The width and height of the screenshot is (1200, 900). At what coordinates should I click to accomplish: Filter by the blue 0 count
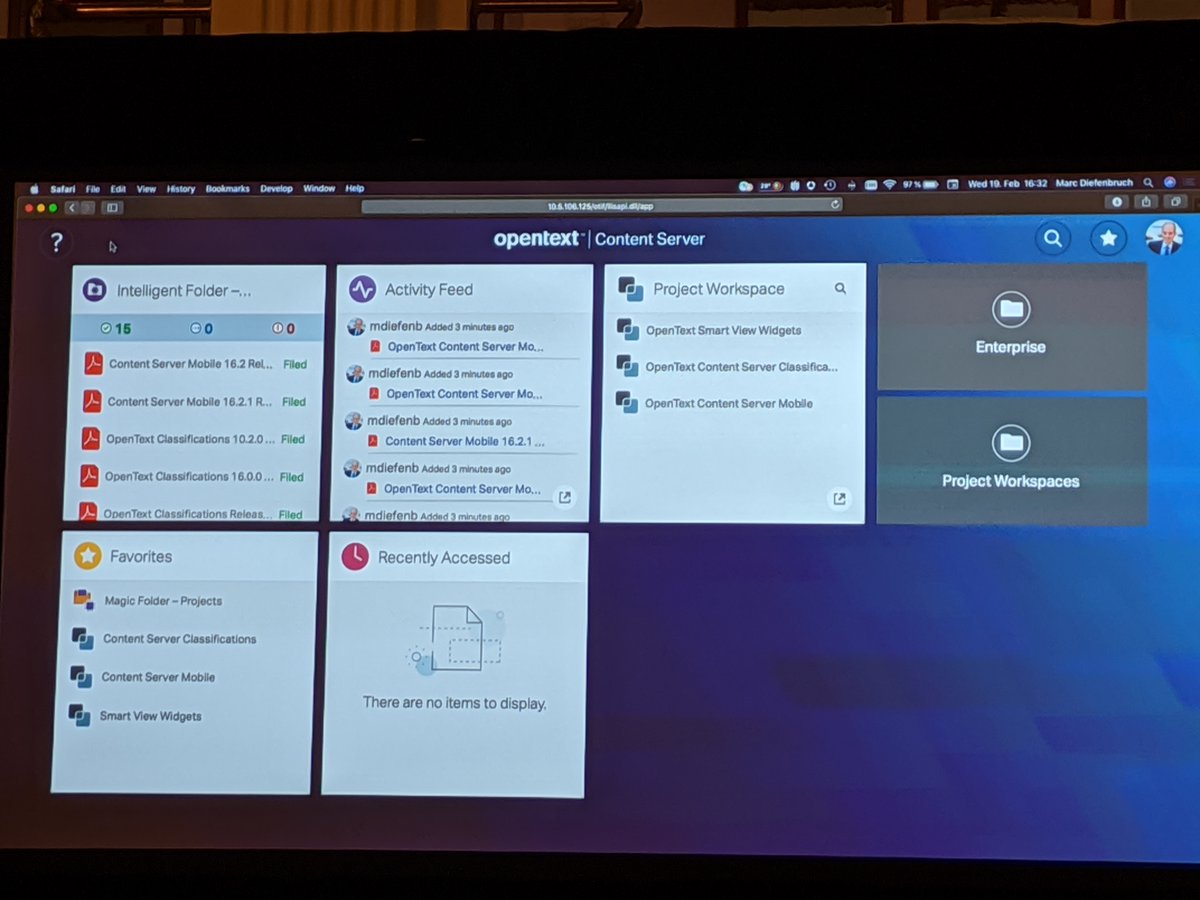point(201,328)
